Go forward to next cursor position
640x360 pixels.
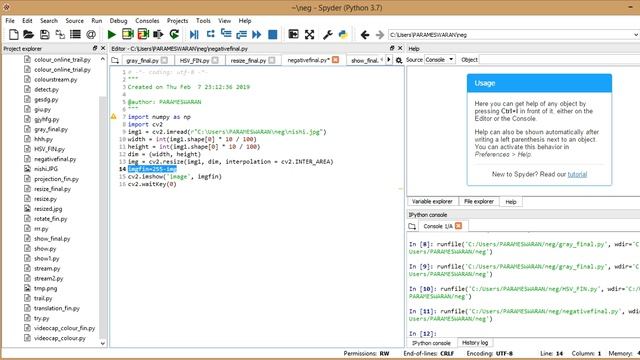click(x=380, y=35)
